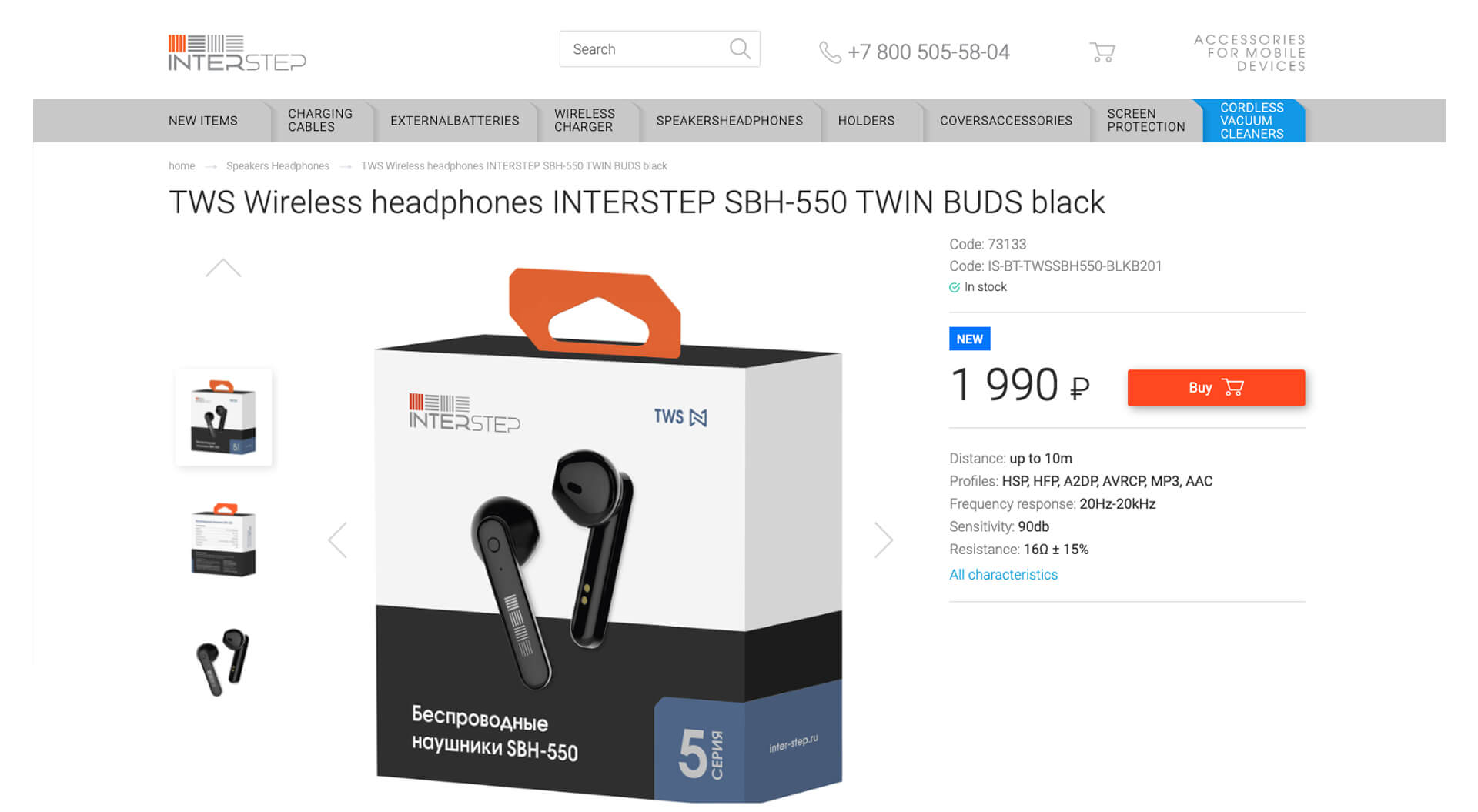The width and height of the screenshot is (1478, 812).
Task: Go to home via breadcrumb link
Action: coord(182,166)
